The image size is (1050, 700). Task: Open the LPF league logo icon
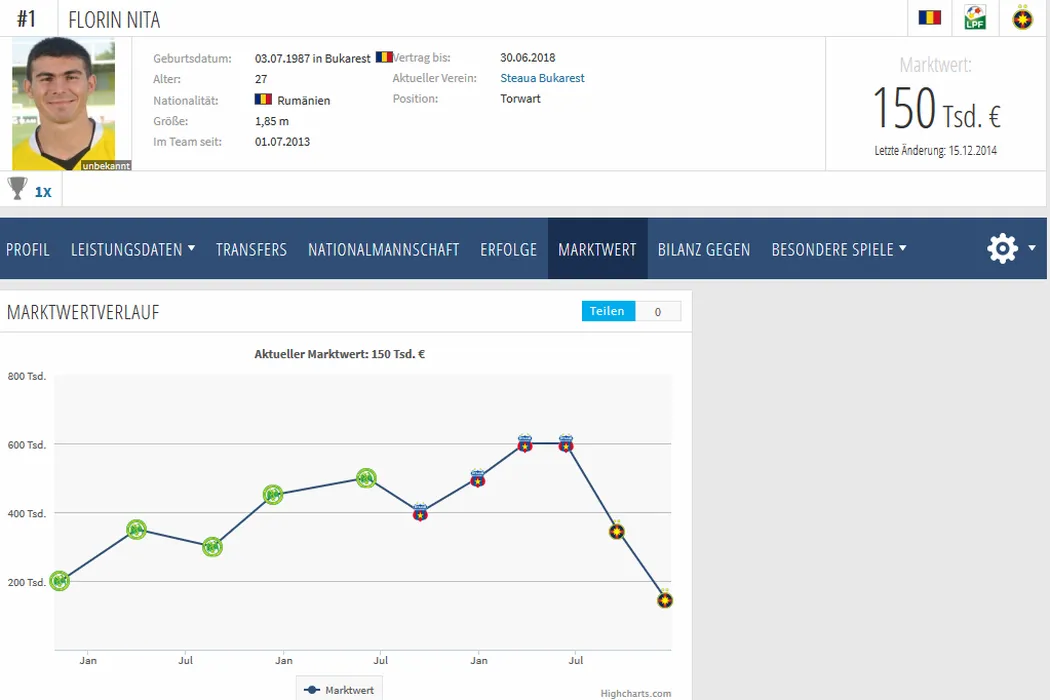975,18
